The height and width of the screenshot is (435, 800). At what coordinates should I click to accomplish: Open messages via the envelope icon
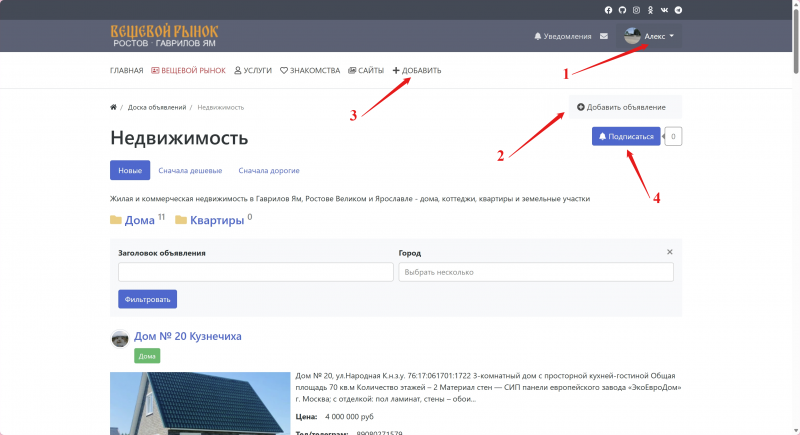tap(603, 36)
